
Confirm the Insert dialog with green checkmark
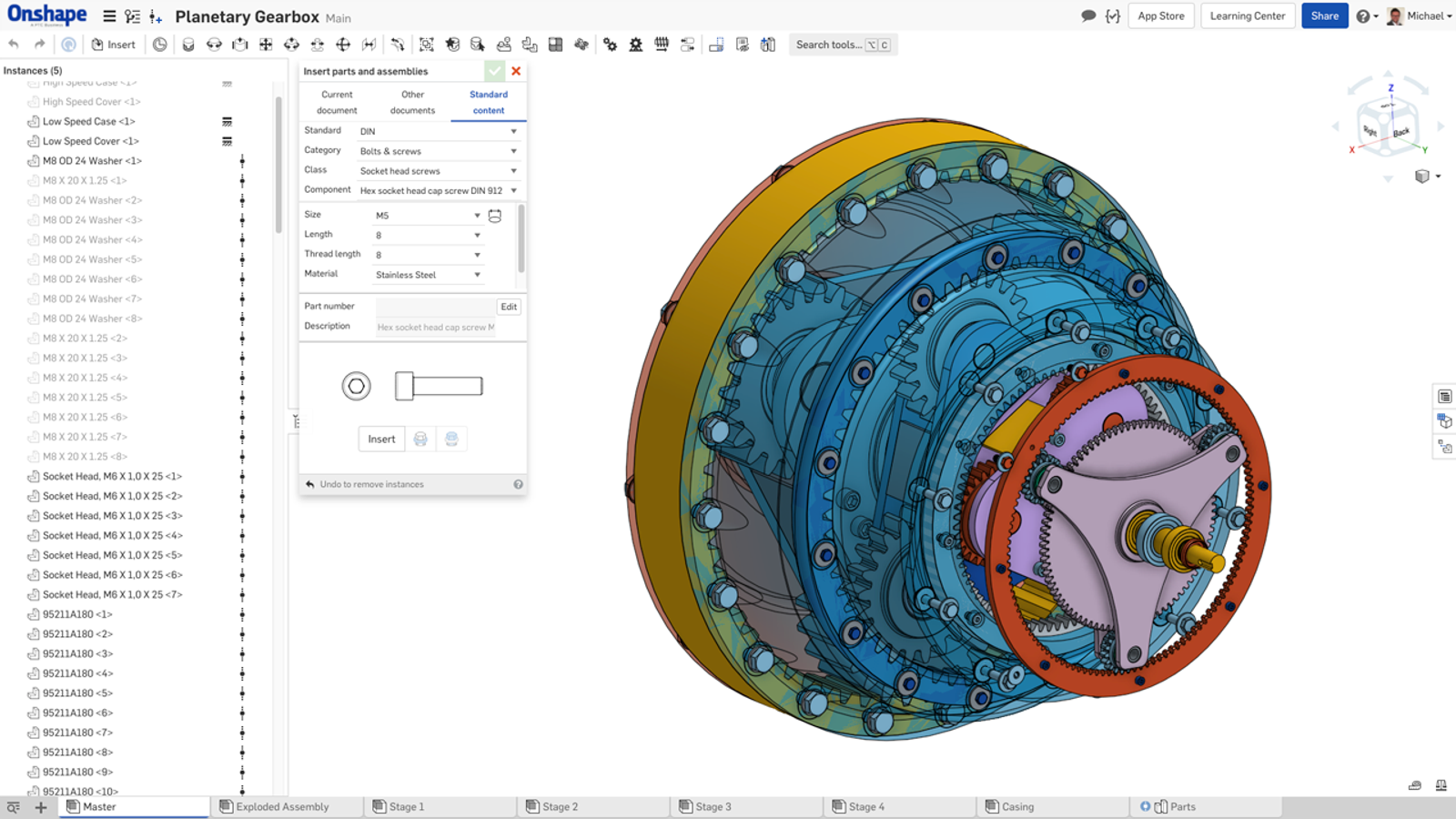click(494, 71)
